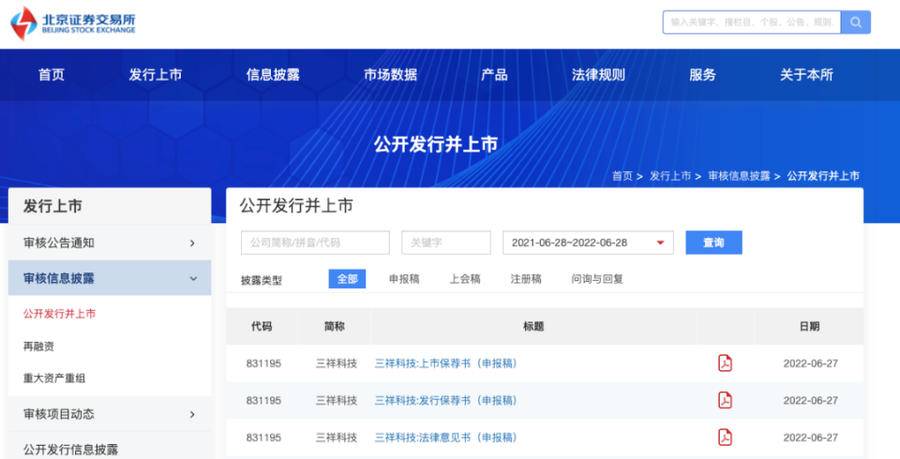
Task: Select 再融资 in sidebar
Action: (38, 346)
